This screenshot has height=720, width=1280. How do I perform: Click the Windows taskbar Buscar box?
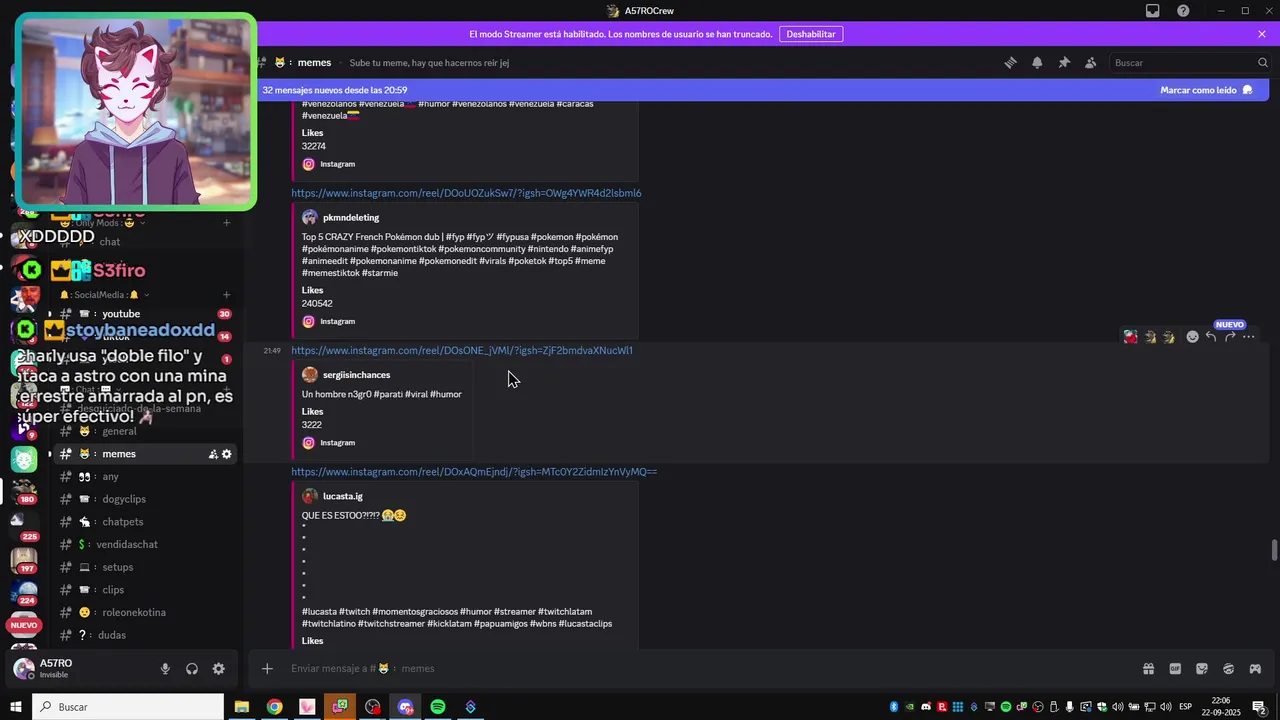[x=129, y=707]
